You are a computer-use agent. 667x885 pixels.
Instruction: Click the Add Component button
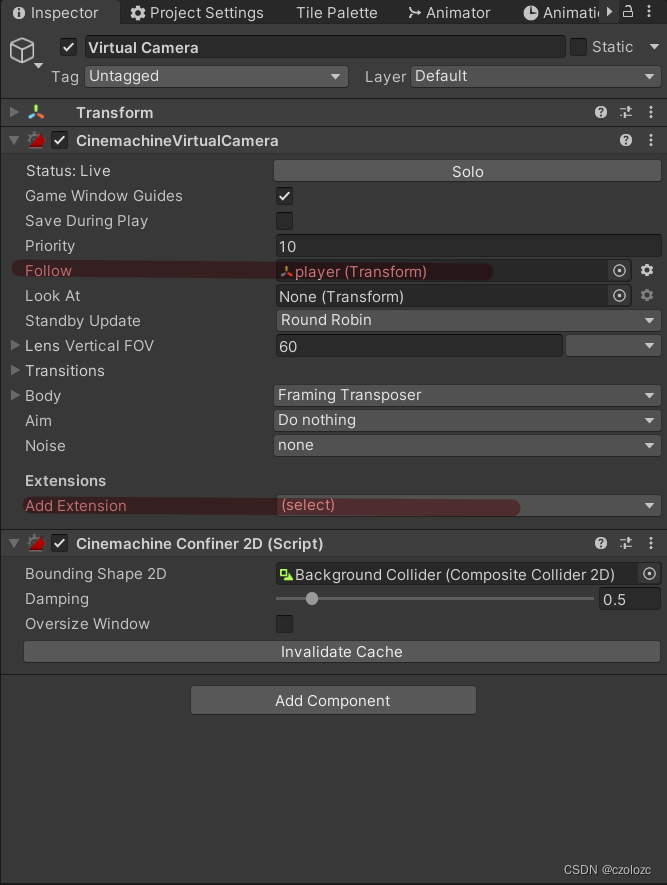pos(333,700)
